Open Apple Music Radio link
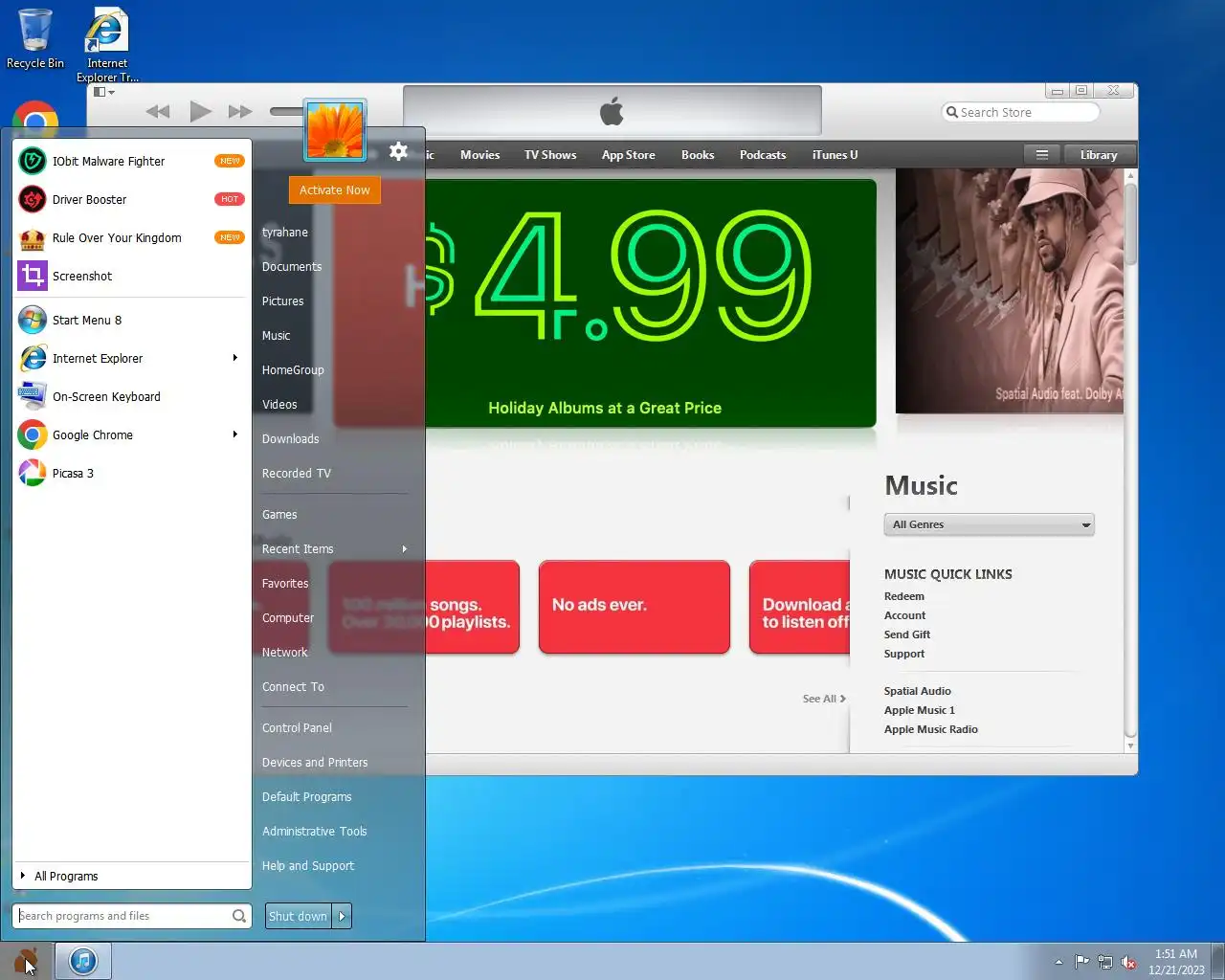This screenshot has height=980, width=1225. tap(931, 729)
